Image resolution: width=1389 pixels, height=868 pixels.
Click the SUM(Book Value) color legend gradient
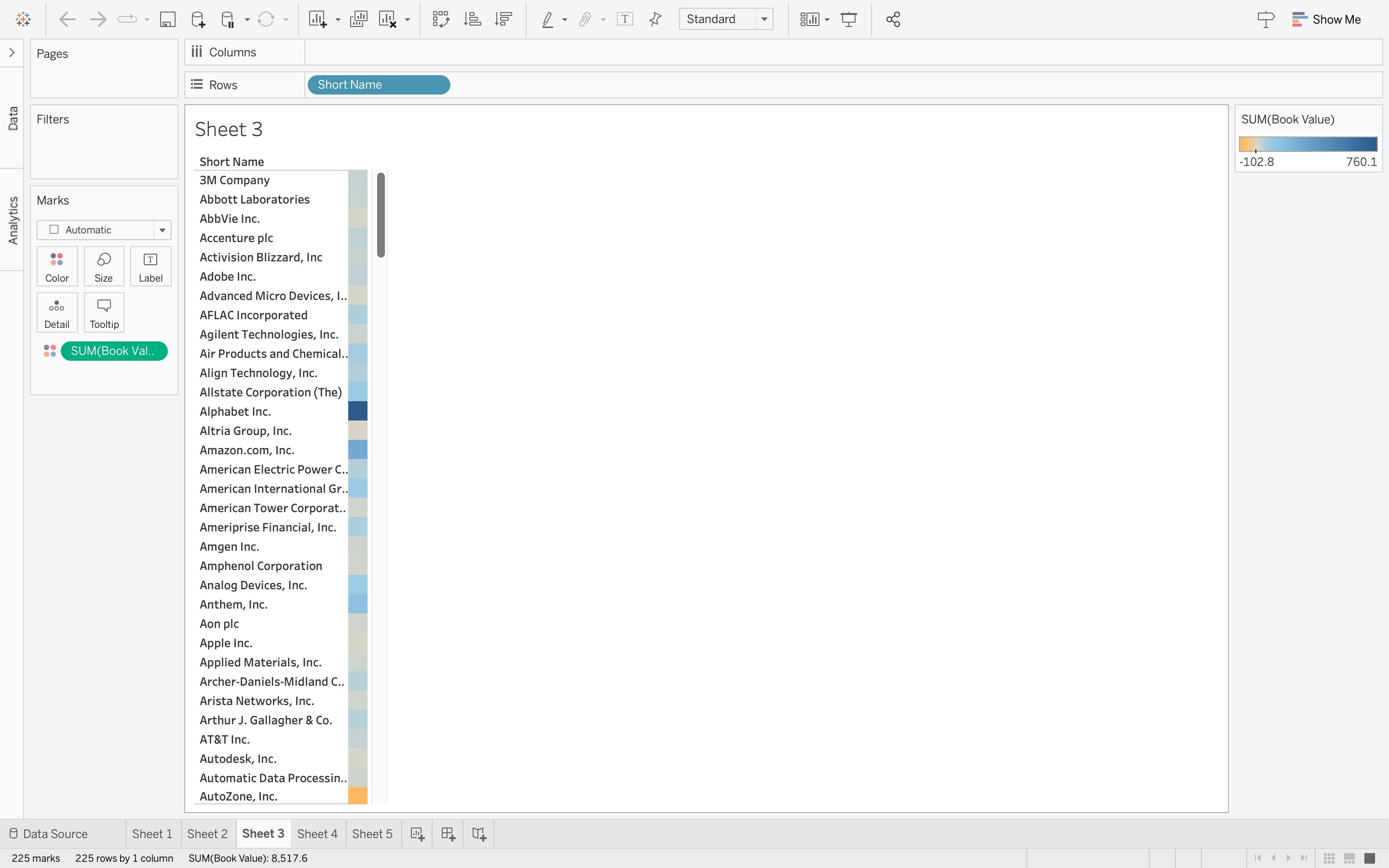(x=1307, y=144)
